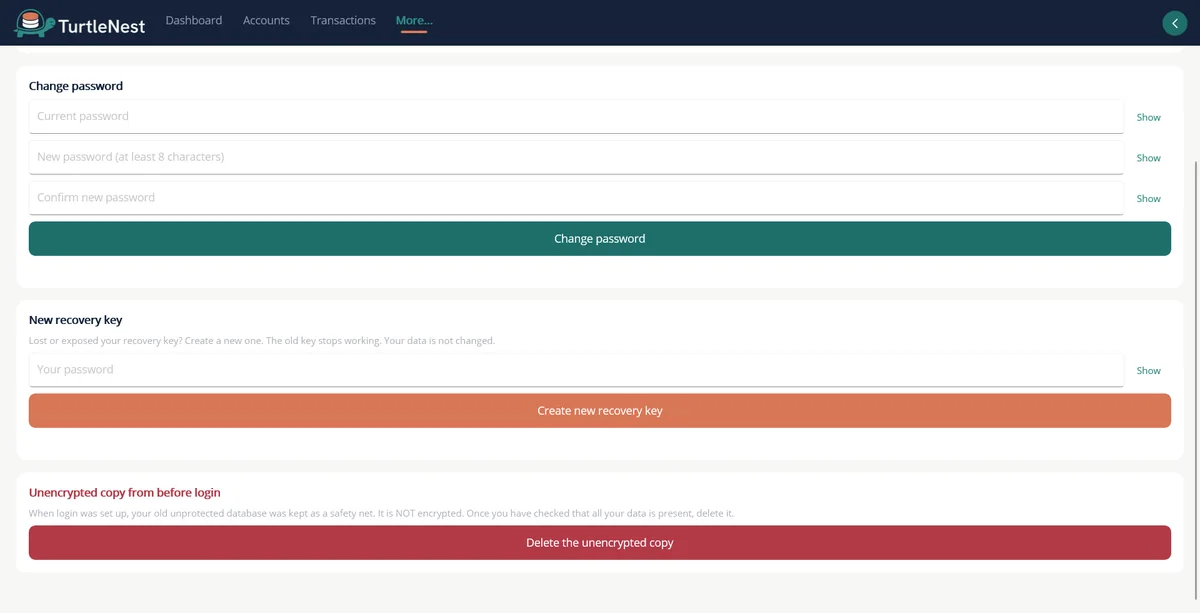
Task: Show the current password text
Action: point(1148,117)
